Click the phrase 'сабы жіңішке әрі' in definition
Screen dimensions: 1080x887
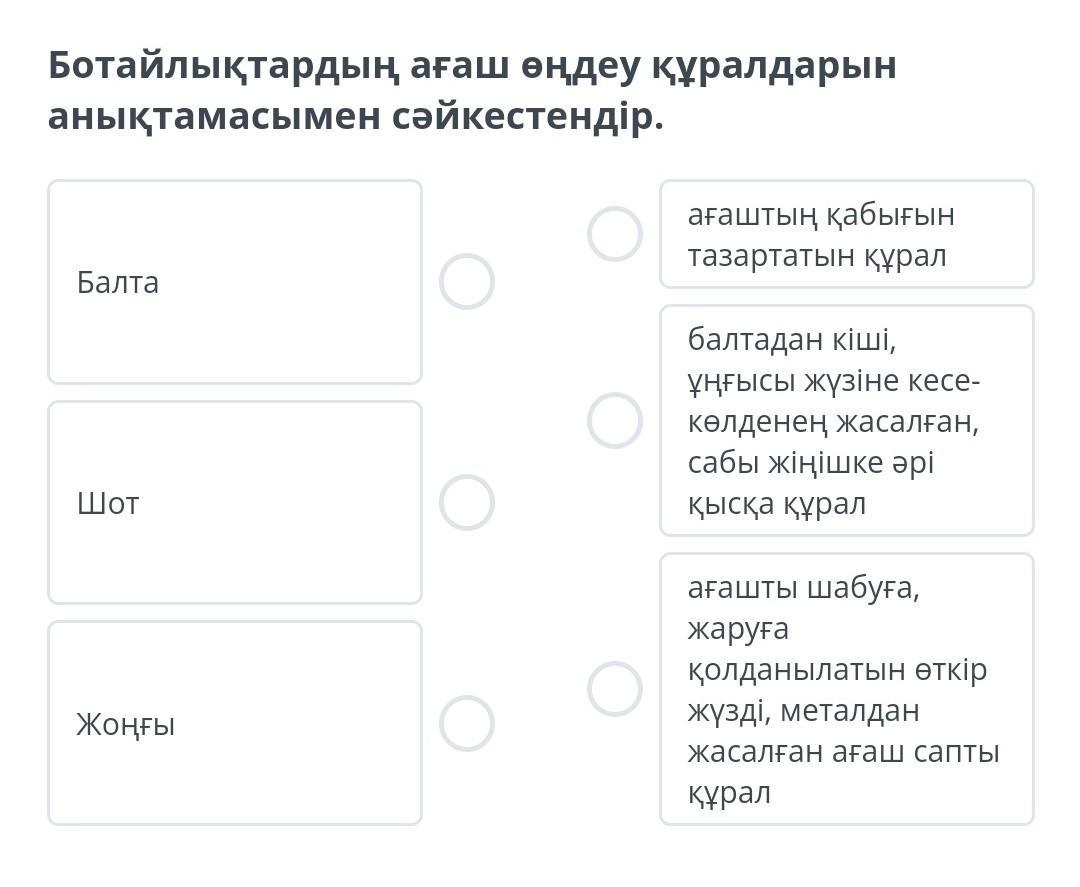pos(811,464)
